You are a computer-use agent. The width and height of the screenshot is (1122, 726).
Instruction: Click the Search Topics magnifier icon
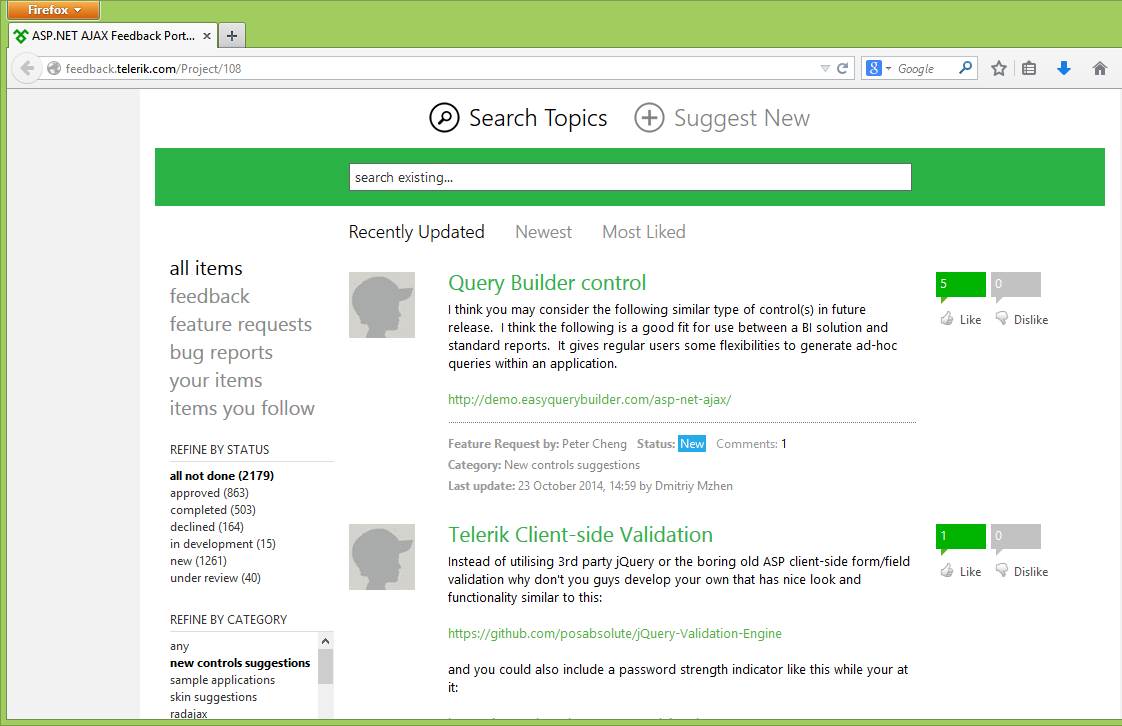[444, 117]
